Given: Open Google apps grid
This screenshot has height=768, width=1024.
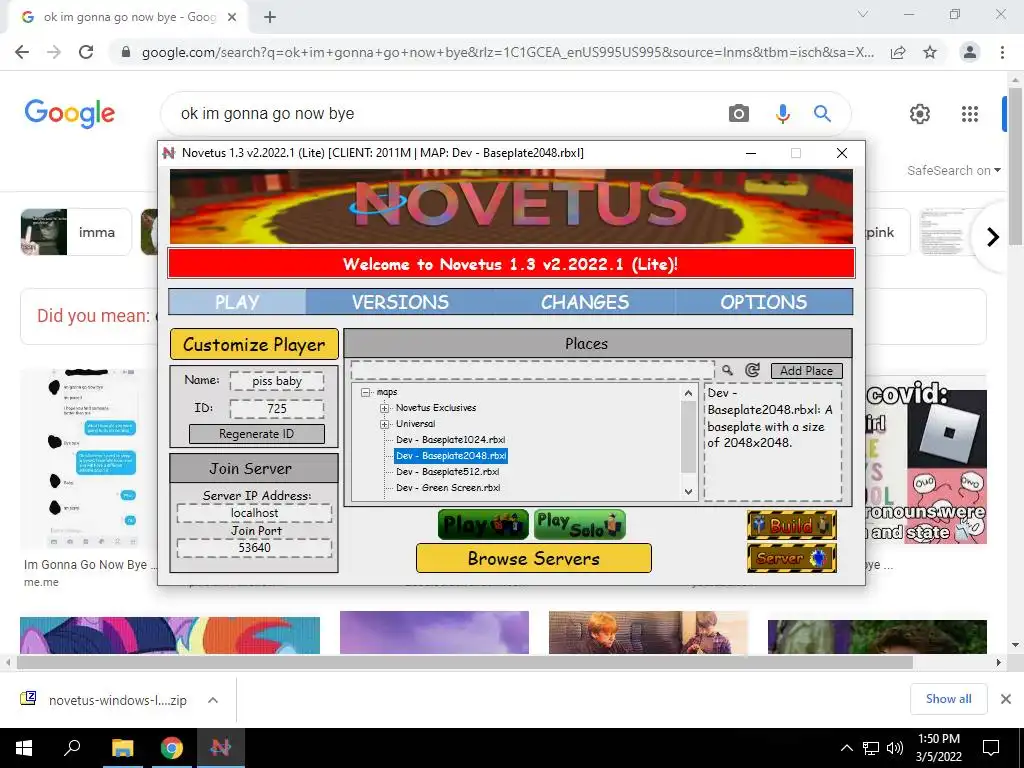Looking at the screenshot, I should pyautogui.click(x=970, y=114).
